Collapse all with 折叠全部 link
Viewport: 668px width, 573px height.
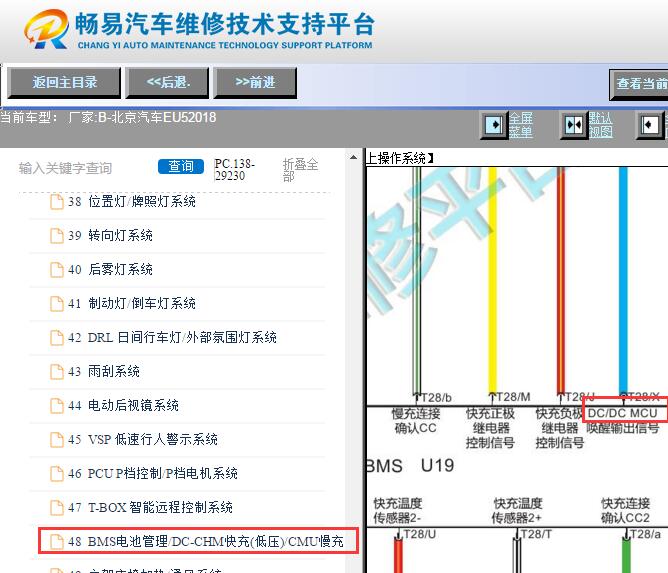click(300, 169)
